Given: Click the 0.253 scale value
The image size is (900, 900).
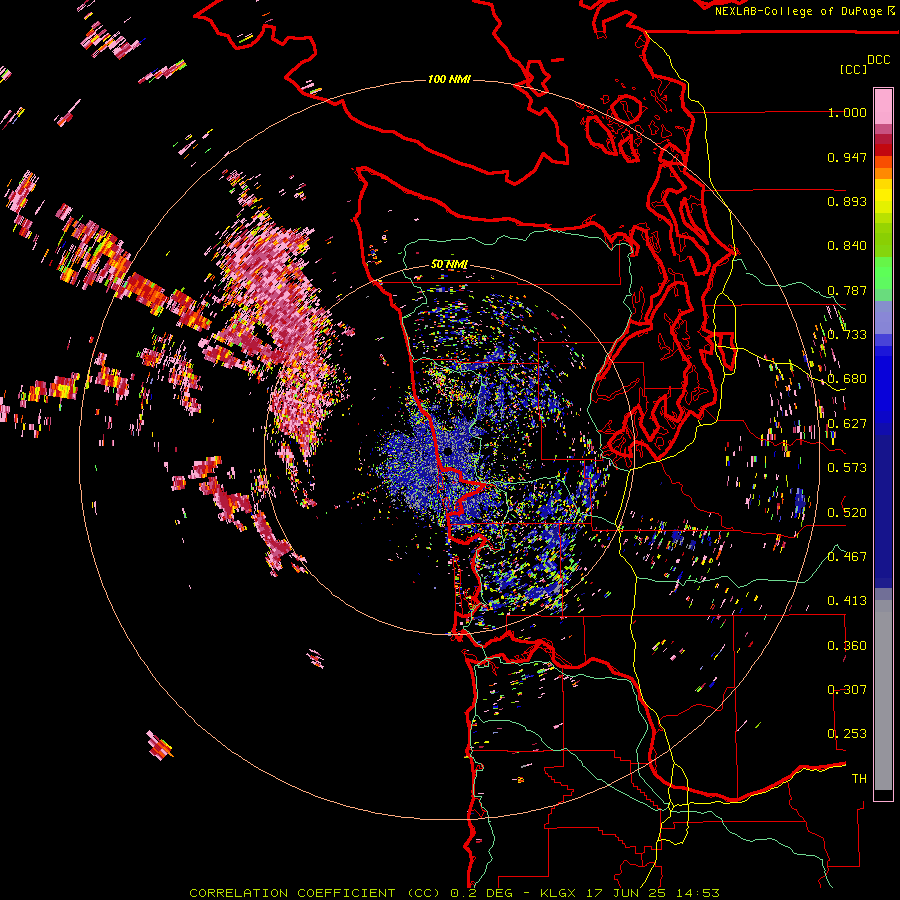Looking at the screenshot, I should (847, 734).
